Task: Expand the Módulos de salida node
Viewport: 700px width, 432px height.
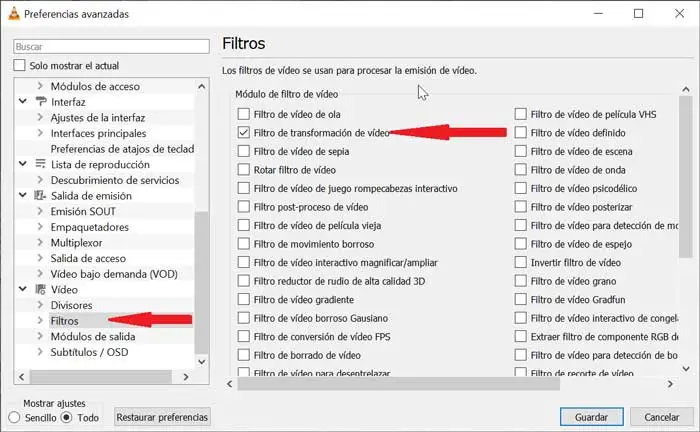Action: coord(40,336)
